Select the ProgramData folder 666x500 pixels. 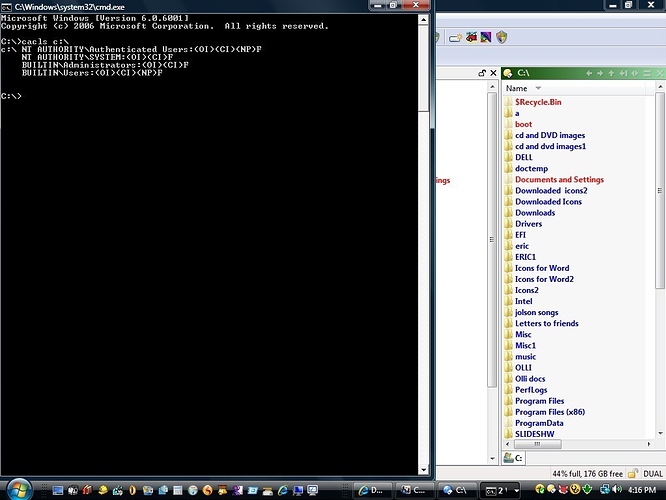click(539, 423)
